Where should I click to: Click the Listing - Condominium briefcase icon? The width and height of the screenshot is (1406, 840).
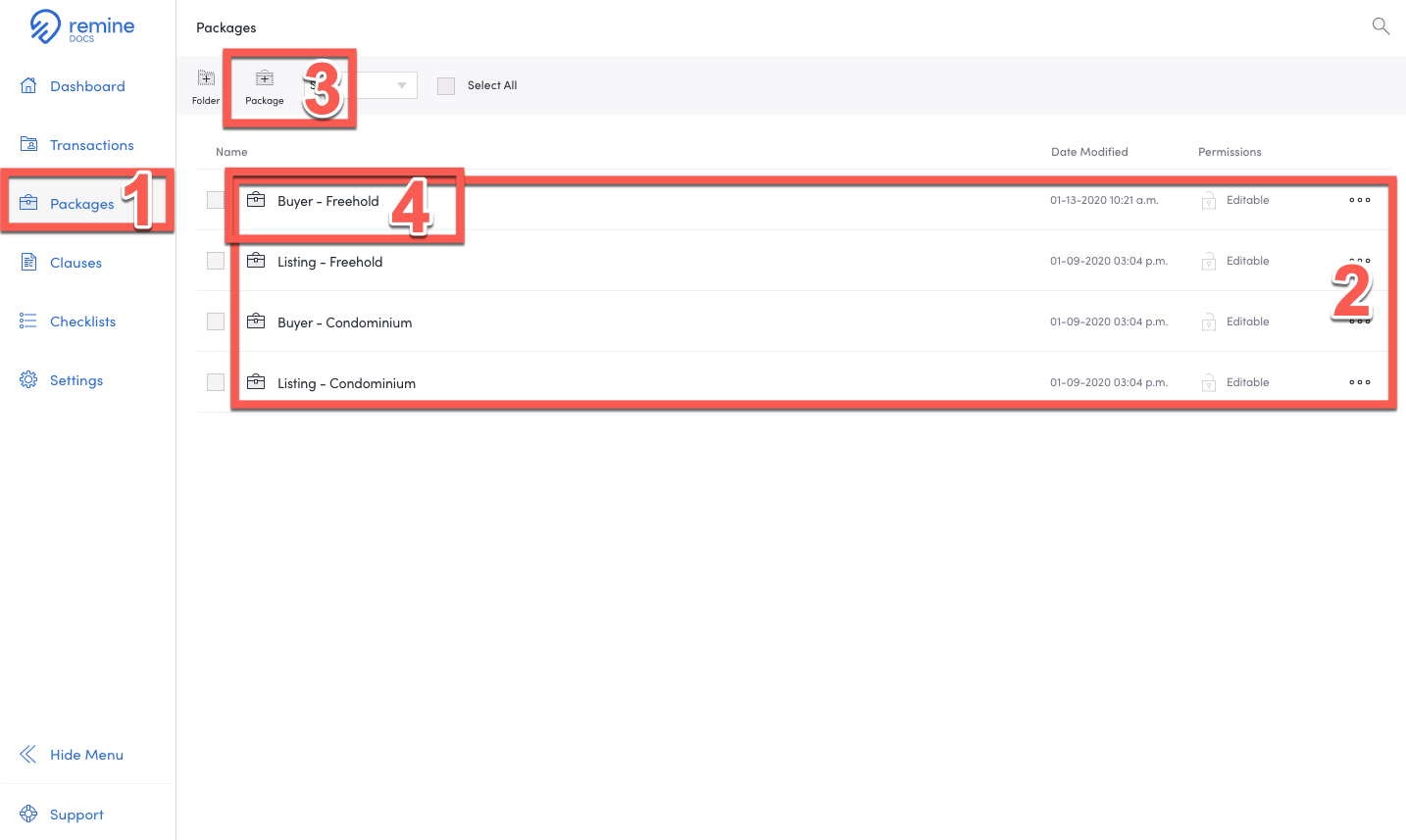click(x=256, y=381)
